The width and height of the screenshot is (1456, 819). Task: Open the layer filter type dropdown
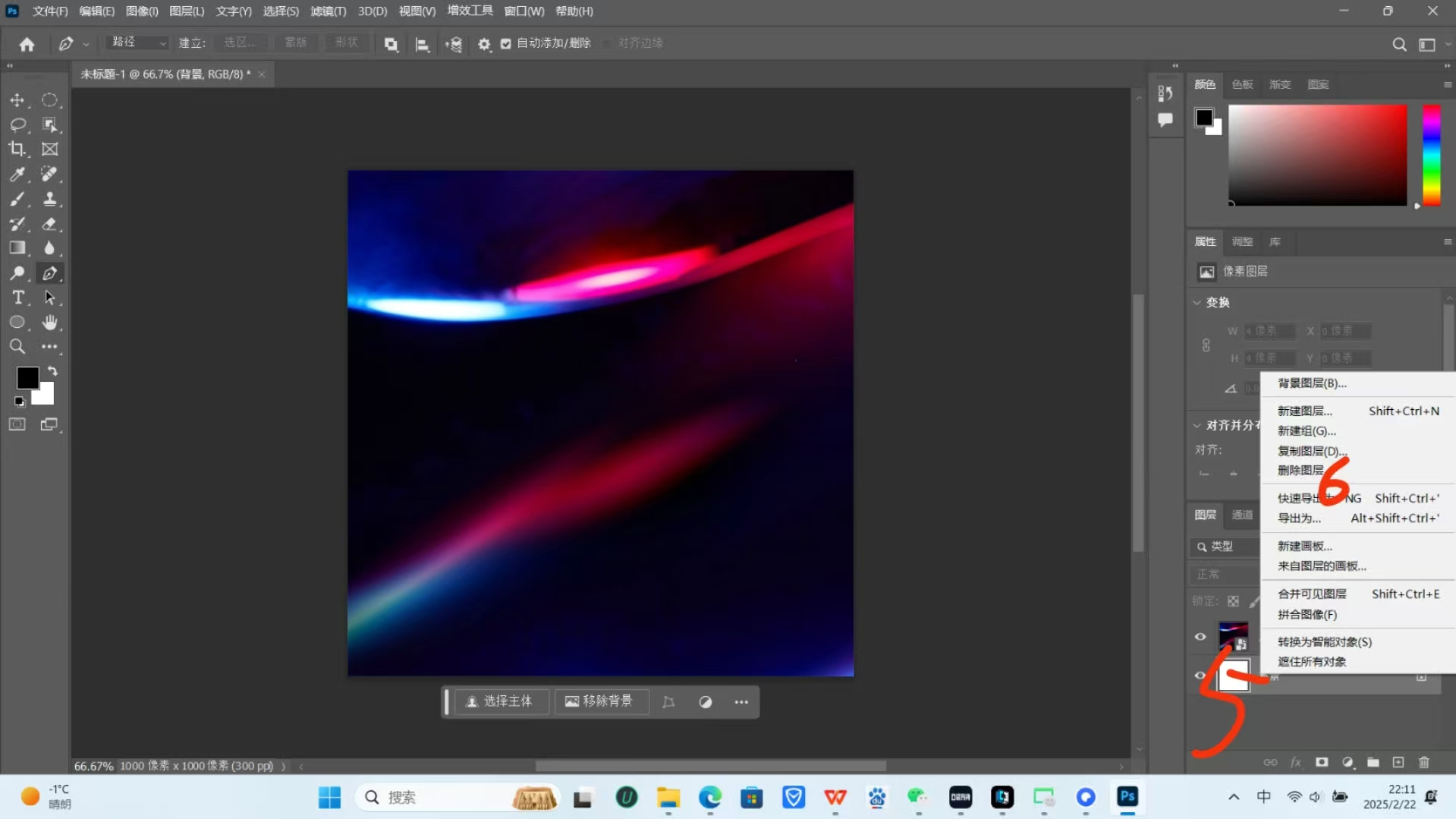(1225, 547)
